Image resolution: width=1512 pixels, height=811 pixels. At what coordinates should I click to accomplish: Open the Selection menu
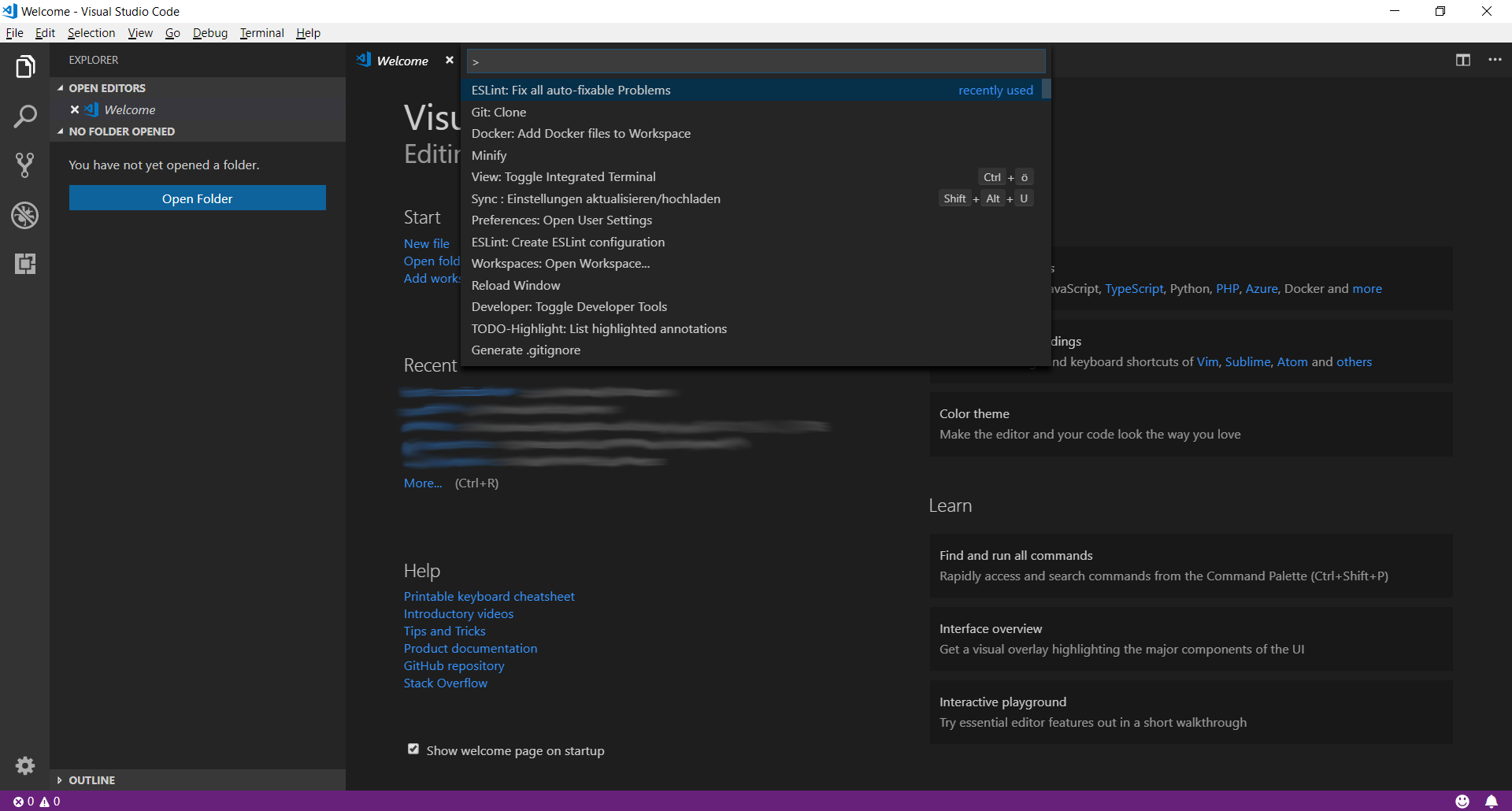click(91, 33)
